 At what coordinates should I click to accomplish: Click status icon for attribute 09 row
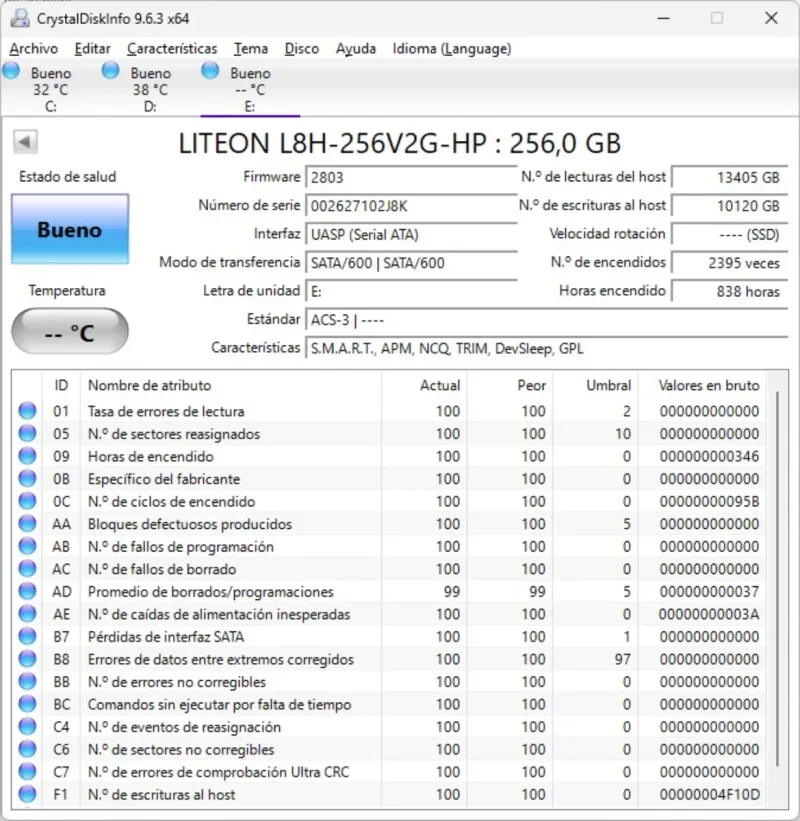click(27, 456)
